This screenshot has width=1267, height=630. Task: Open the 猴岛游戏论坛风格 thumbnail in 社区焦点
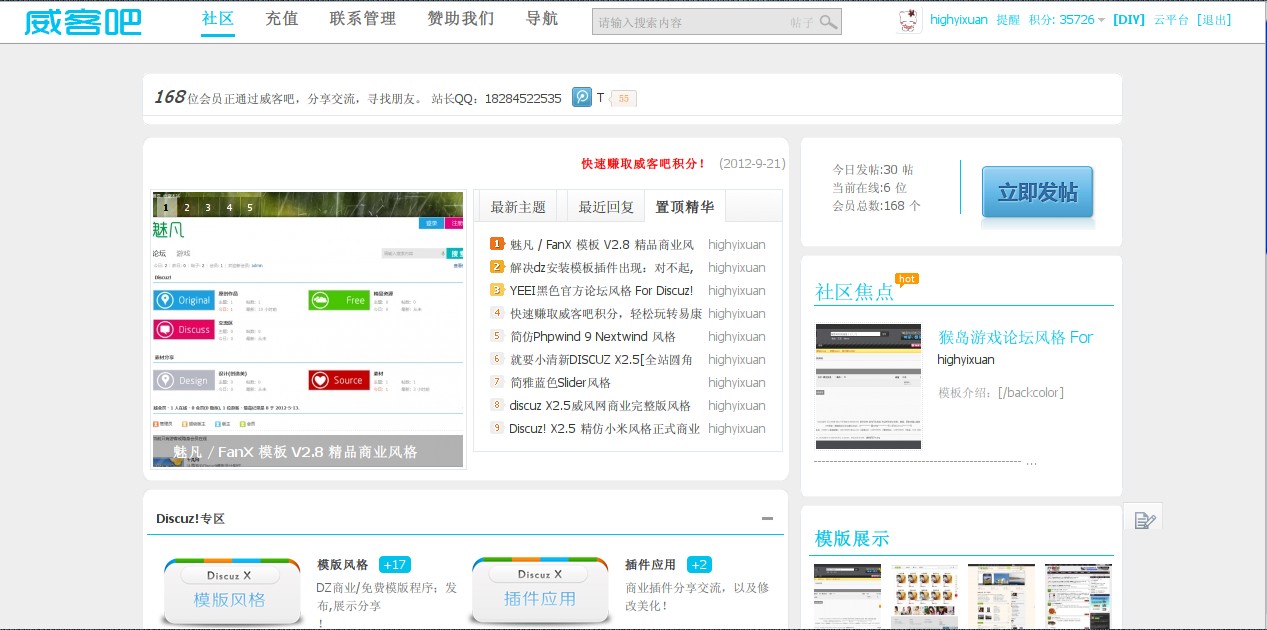coord(868,386)
